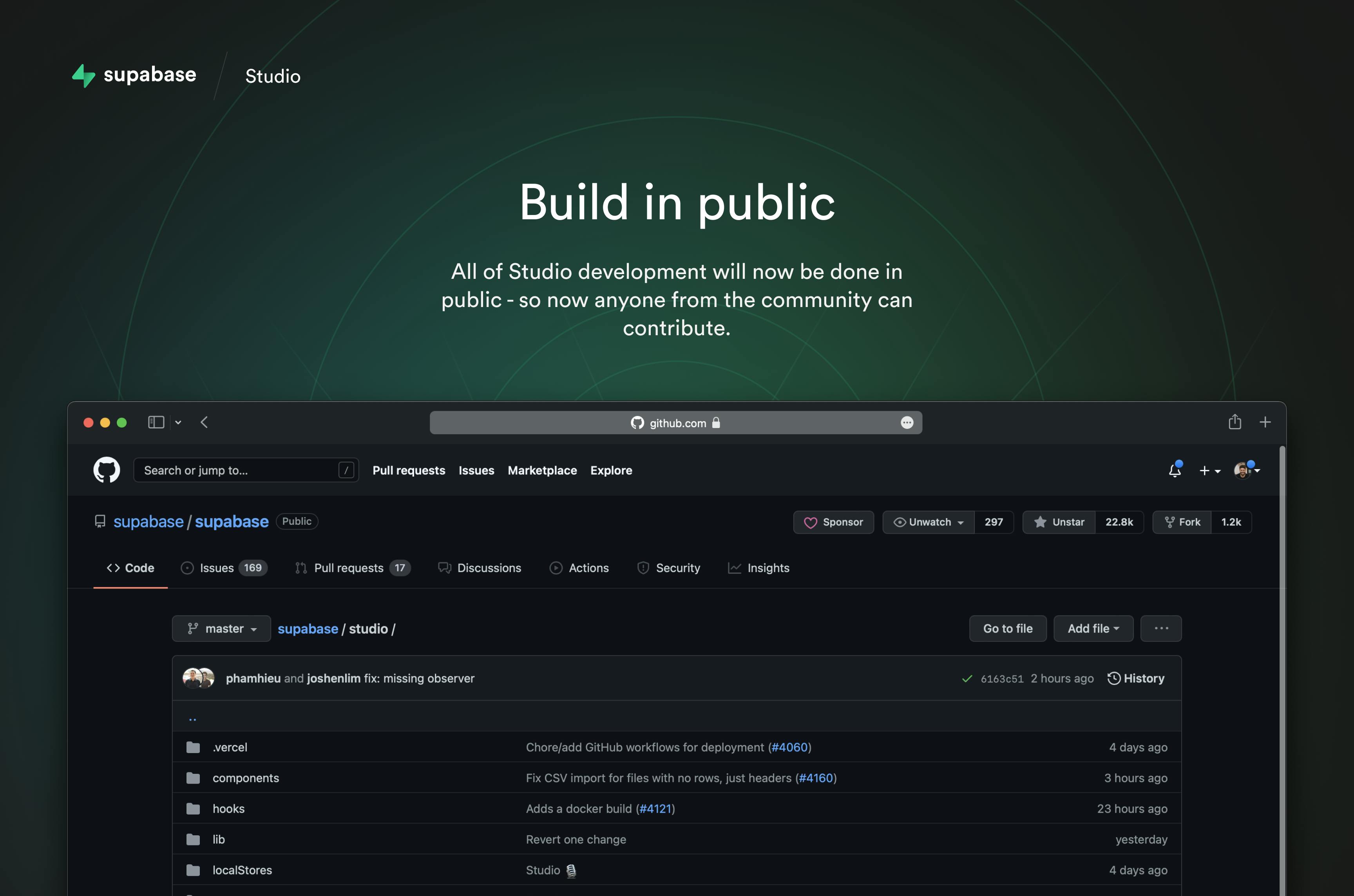Screen dimensions: 1354x896
Task: Click the Sponsor button
Action: [x=833, y=522]
